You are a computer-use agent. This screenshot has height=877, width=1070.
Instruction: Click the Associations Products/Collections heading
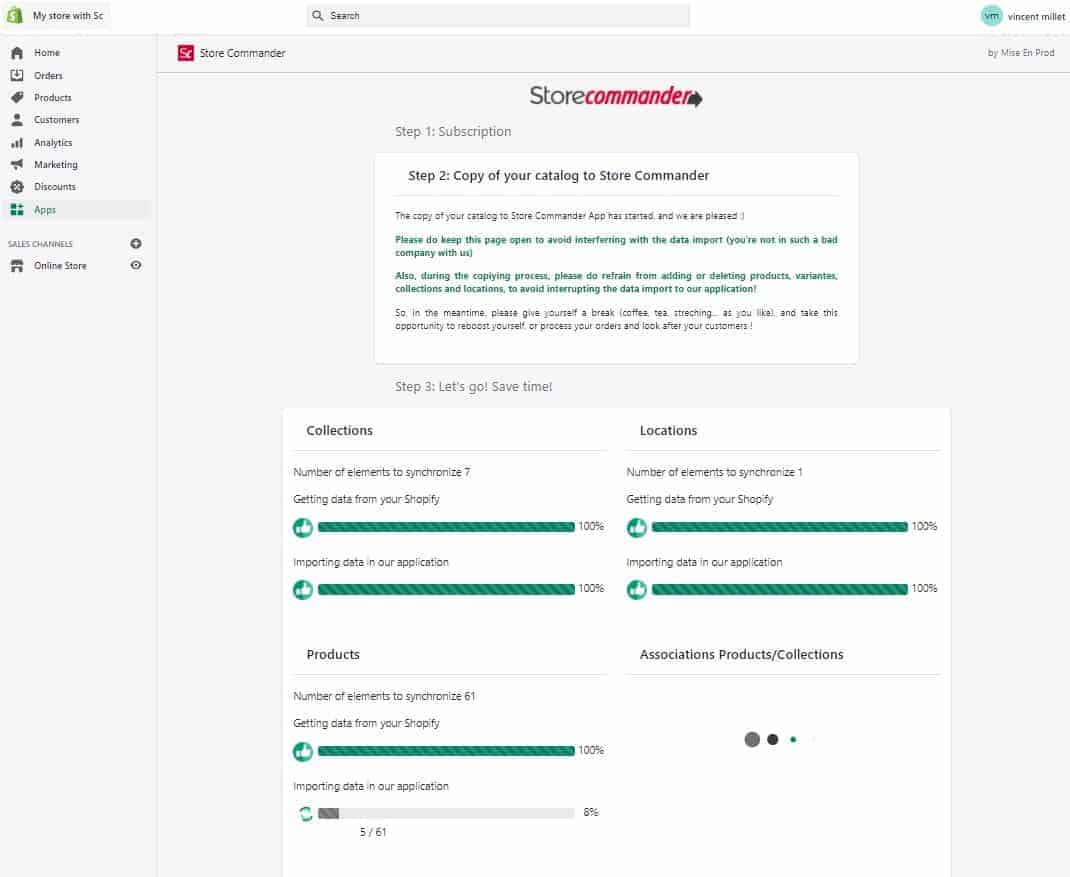[x=741, y=655]
